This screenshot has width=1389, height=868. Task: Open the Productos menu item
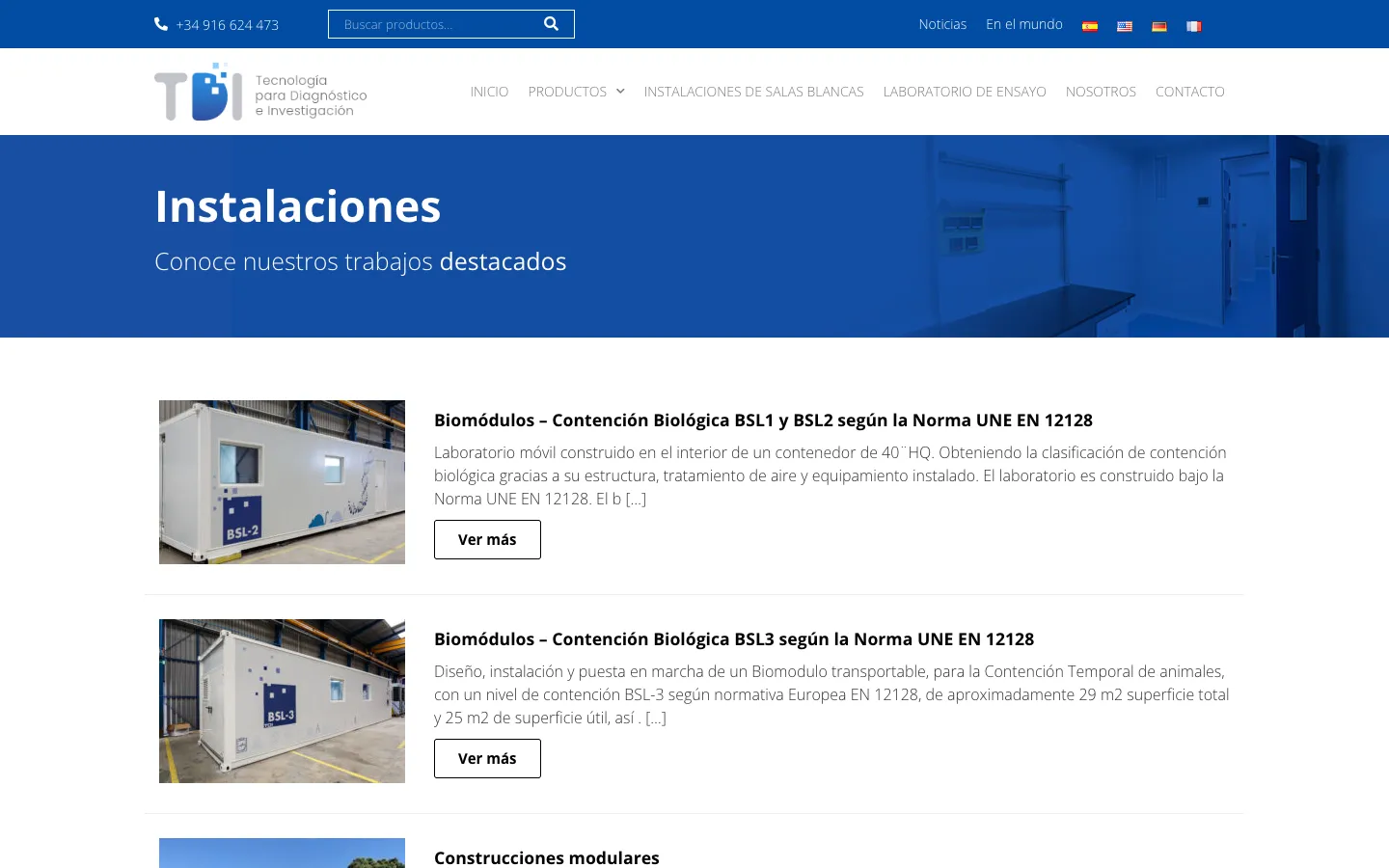(567, 92)
